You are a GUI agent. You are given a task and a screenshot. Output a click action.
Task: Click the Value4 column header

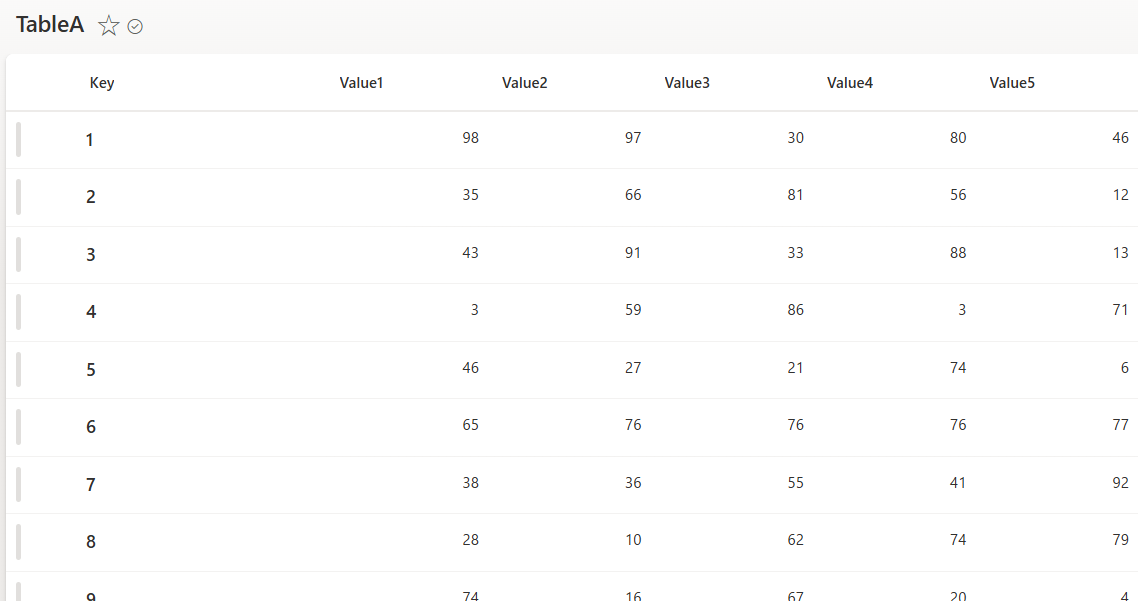coord(849,83)
